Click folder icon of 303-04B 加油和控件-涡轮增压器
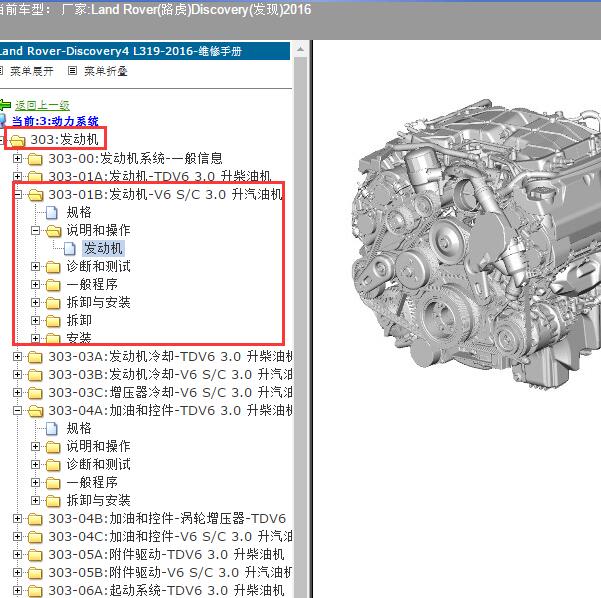601x598 pixels. pyautogui.click(x=35, y=519)
